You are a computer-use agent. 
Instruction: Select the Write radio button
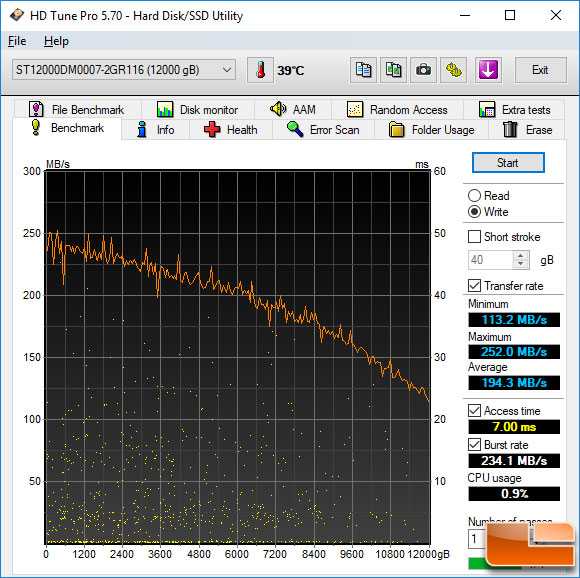pyautogui.click(x=474, y=212)
